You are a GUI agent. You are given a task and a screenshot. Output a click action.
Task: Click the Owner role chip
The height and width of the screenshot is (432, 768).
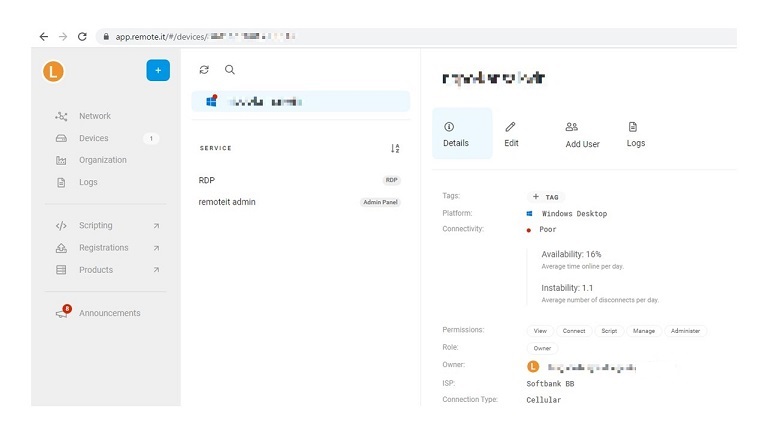542,348
